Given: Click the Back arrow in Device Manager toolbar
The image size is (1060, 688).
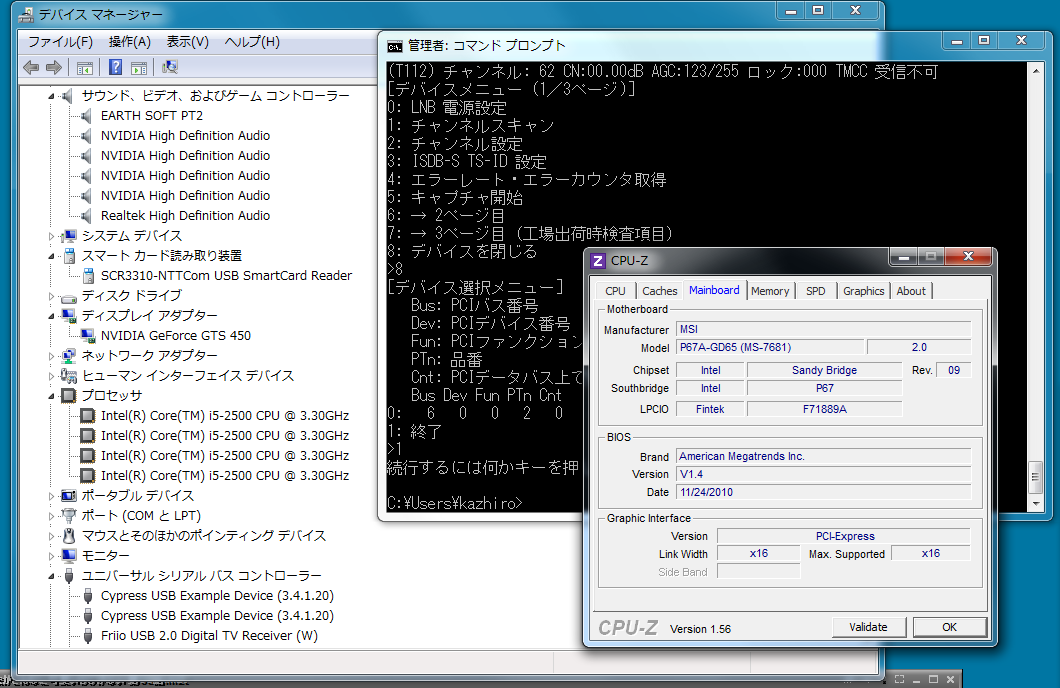Looking at the screenshot, I should 31,67.
